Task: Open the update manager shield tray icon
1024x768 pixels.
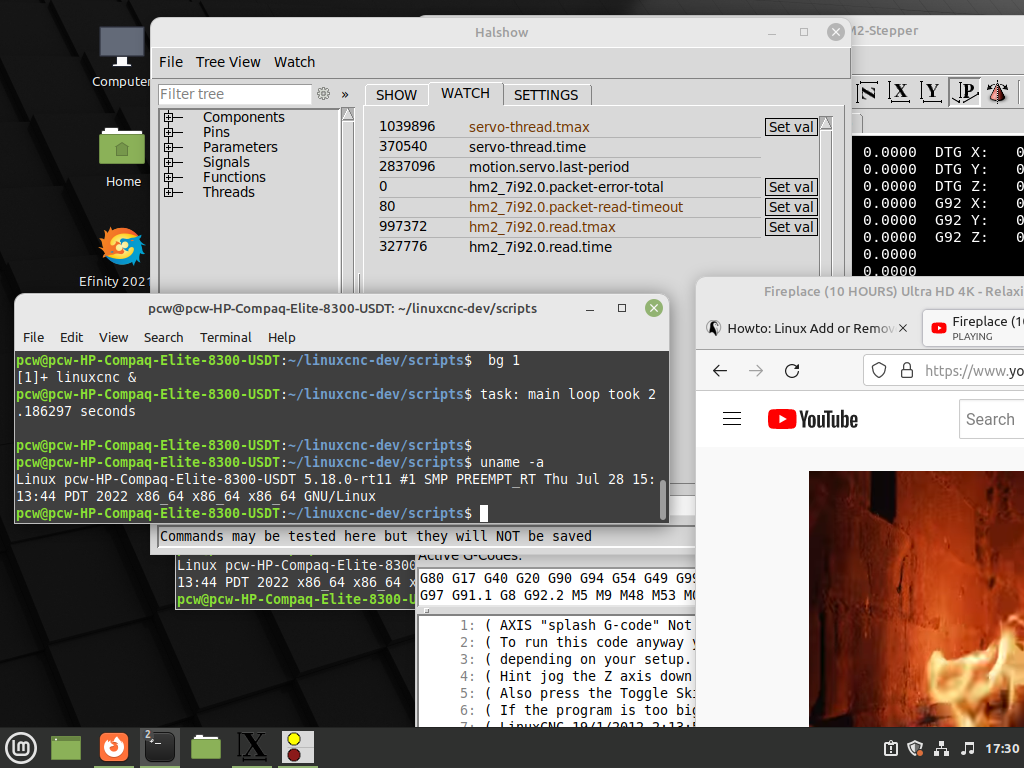Action: [x=916, y=748]
